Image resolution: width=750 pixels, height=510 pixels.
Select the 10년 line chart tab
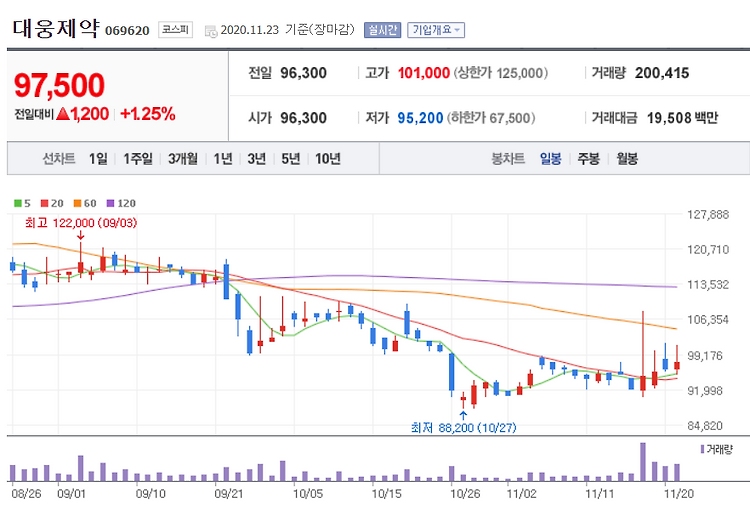[x=328, y=158]
